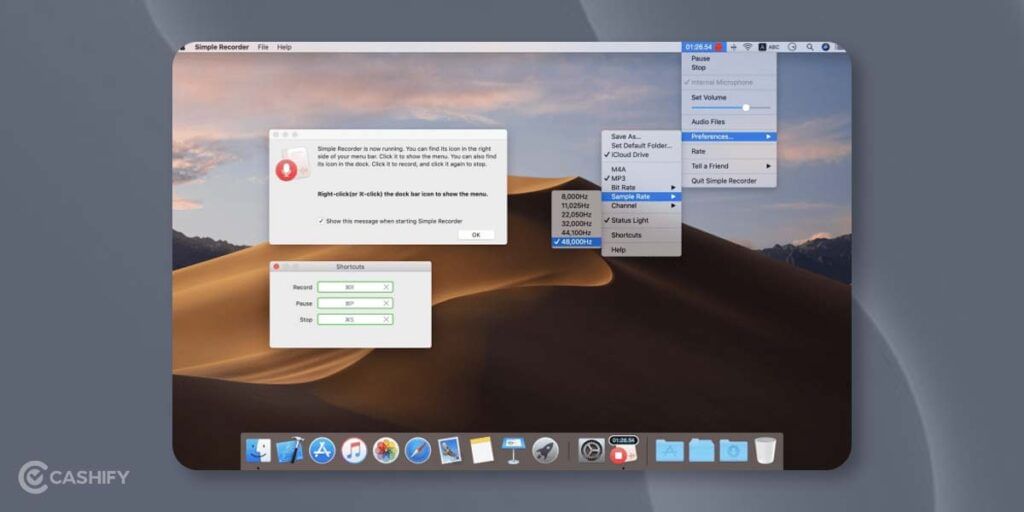Click the Simple Recorder timer in menu bar
Viewport: 1024px width, 512px height.
coord(703,47)
